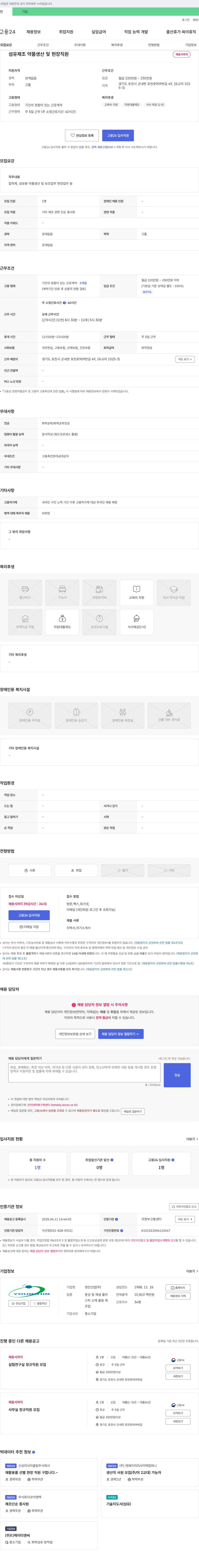Switch to the 우대사항 tab
Screen dimensions: 199x1568
80,45
